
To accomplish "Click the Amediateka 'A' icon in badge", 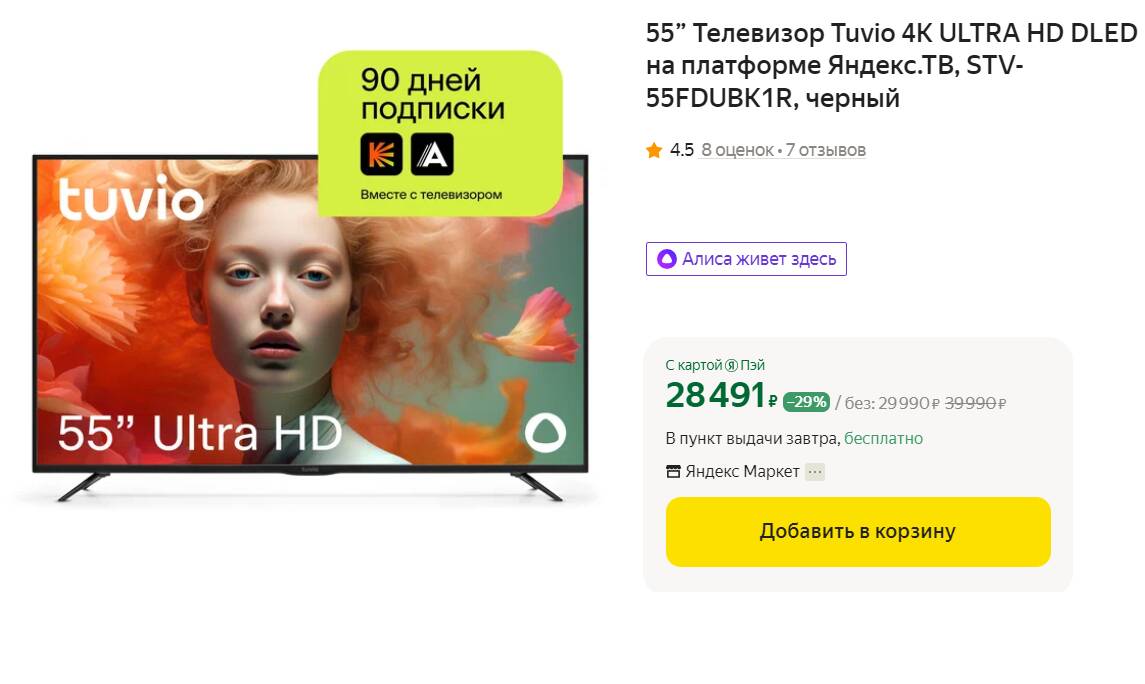I will [432, 154].
